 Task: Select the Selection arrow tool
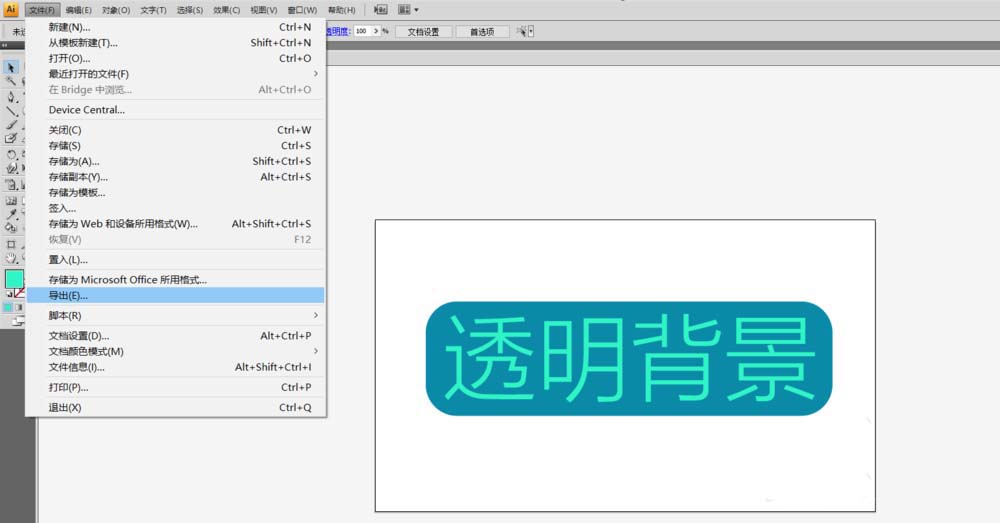click(x=11, y=68)
